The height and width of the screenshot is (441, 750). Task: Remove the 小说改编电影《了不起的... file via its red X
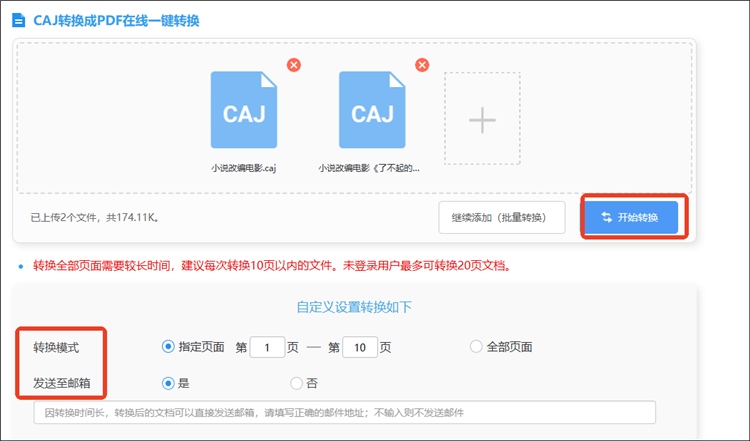(x=422, y=65)
